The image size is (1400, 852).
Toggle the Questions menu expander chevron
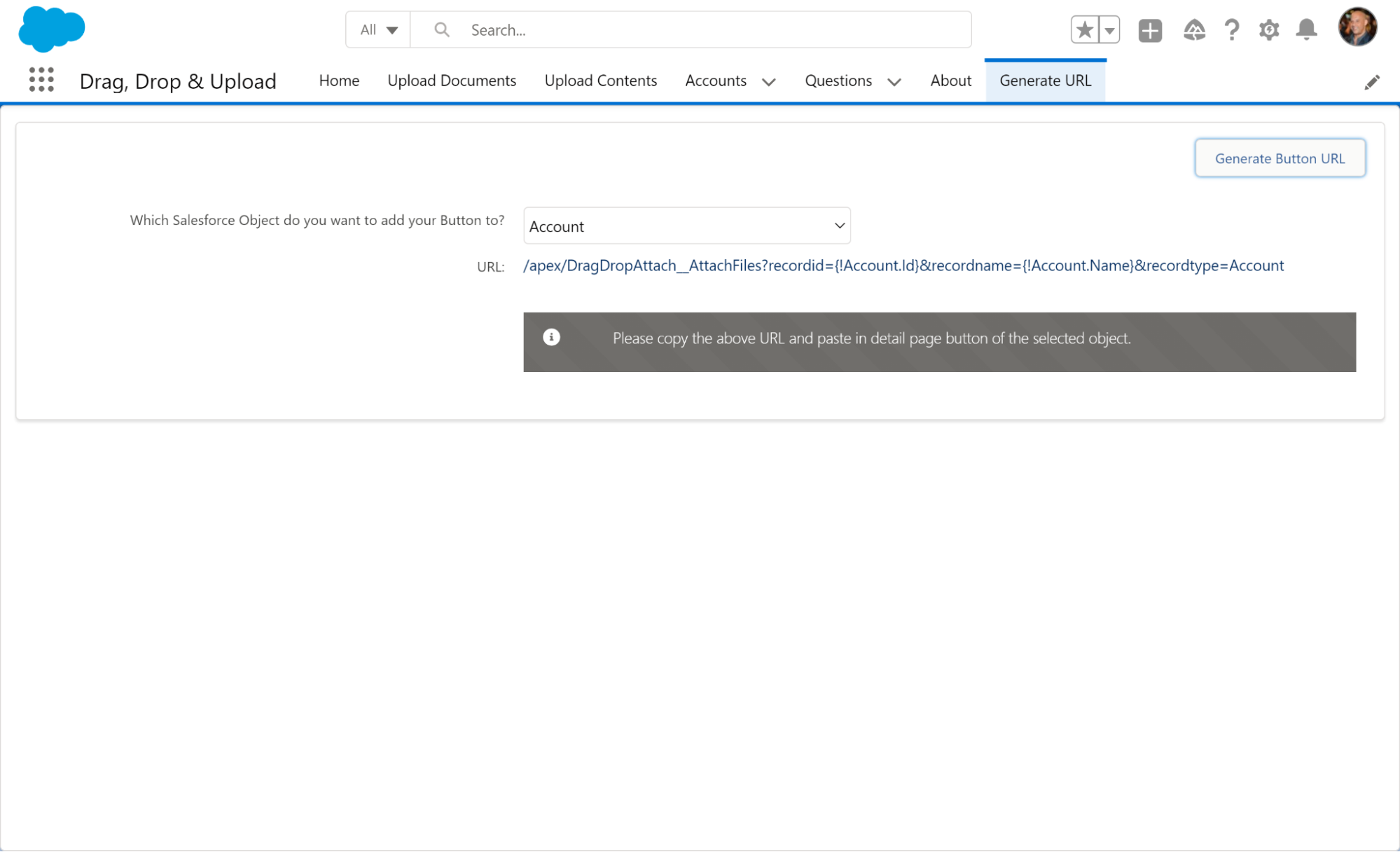click(892, 81)
